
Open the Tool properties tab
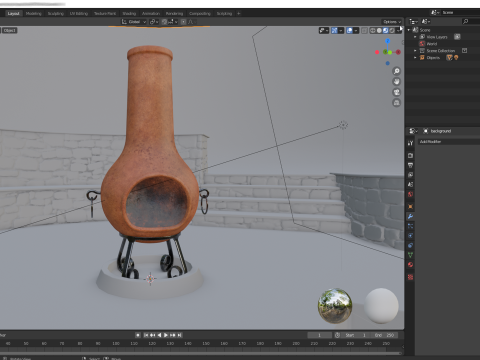[410, 143]
